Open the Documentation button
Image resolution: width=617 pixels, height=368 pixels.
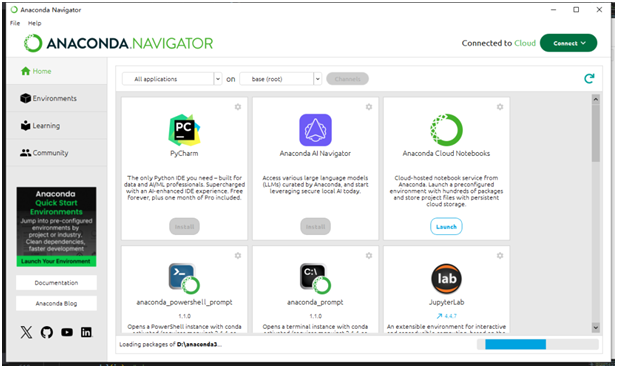[56, 283]
